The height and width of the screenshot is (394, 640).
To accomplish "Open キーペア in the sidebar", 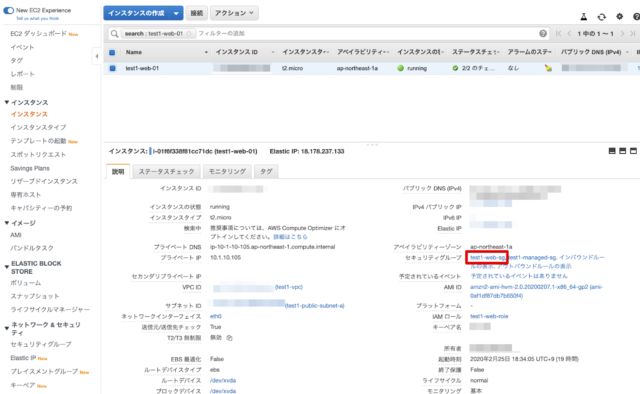I will point(23,385).
